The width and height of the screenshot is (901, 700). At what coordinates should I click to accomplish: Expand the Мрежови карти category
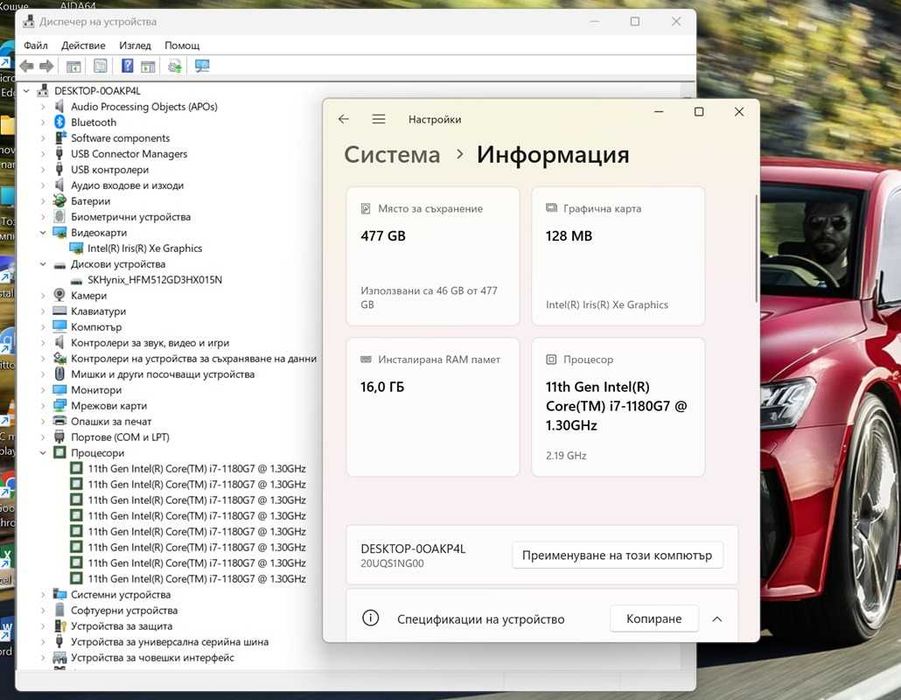pyautogui.click(x=43, y=406)
